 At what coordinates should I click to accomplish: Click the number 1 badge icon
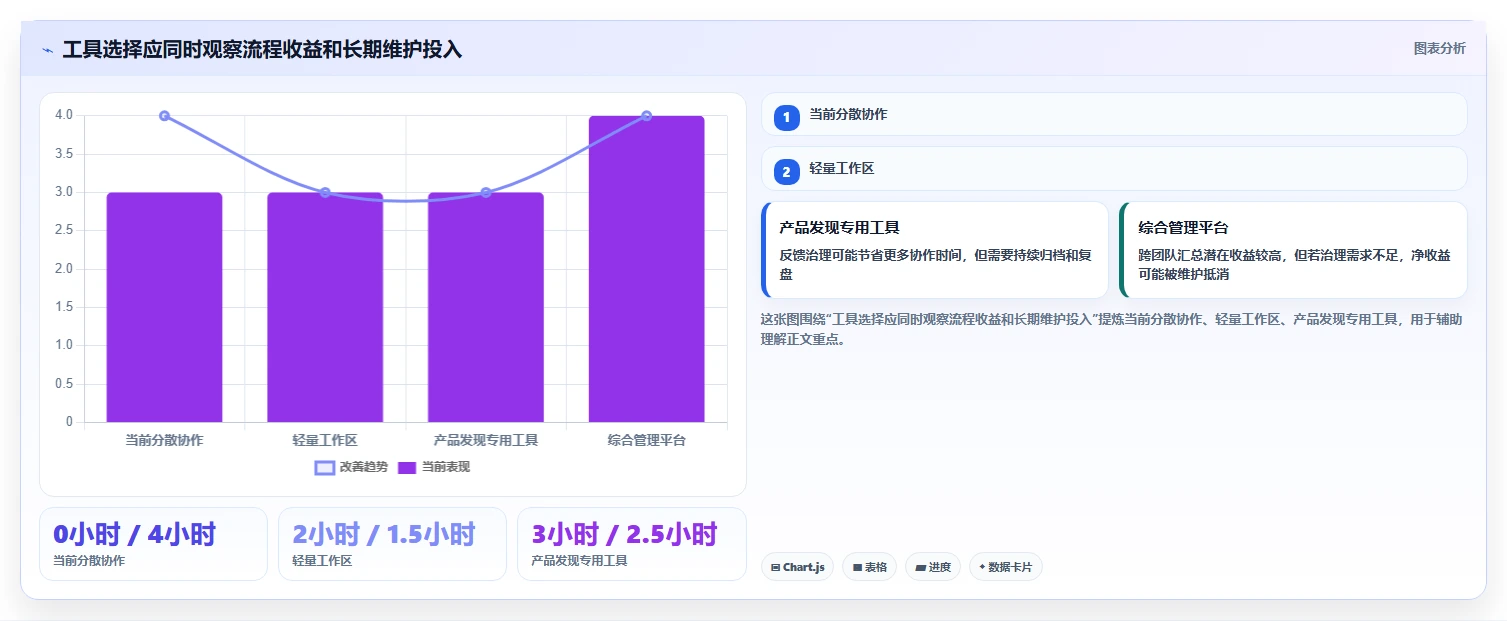786,117
